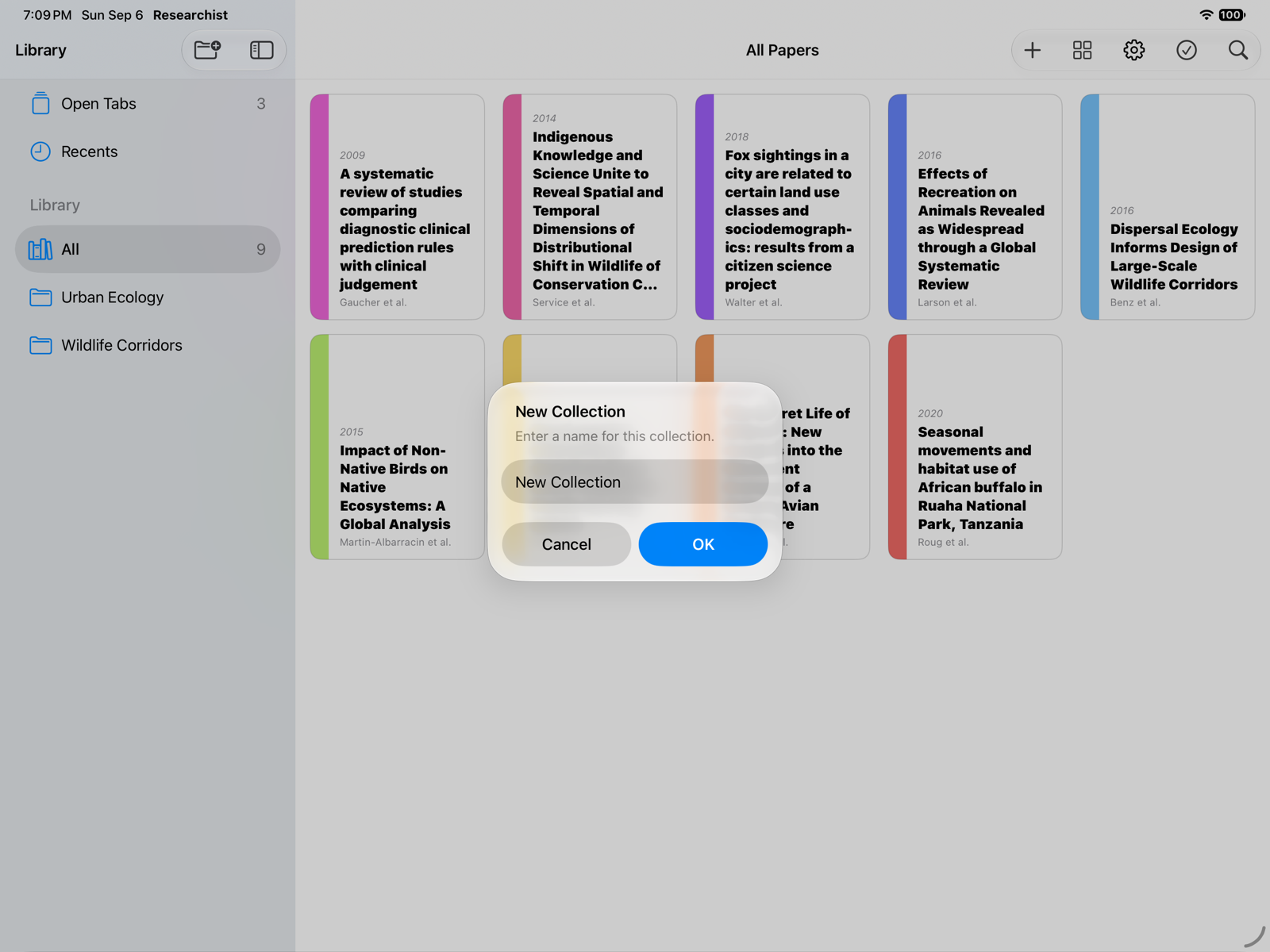Screen dimensions: 1270x952
Task: Check the battery indicator in status bar
Action: 1232,15
